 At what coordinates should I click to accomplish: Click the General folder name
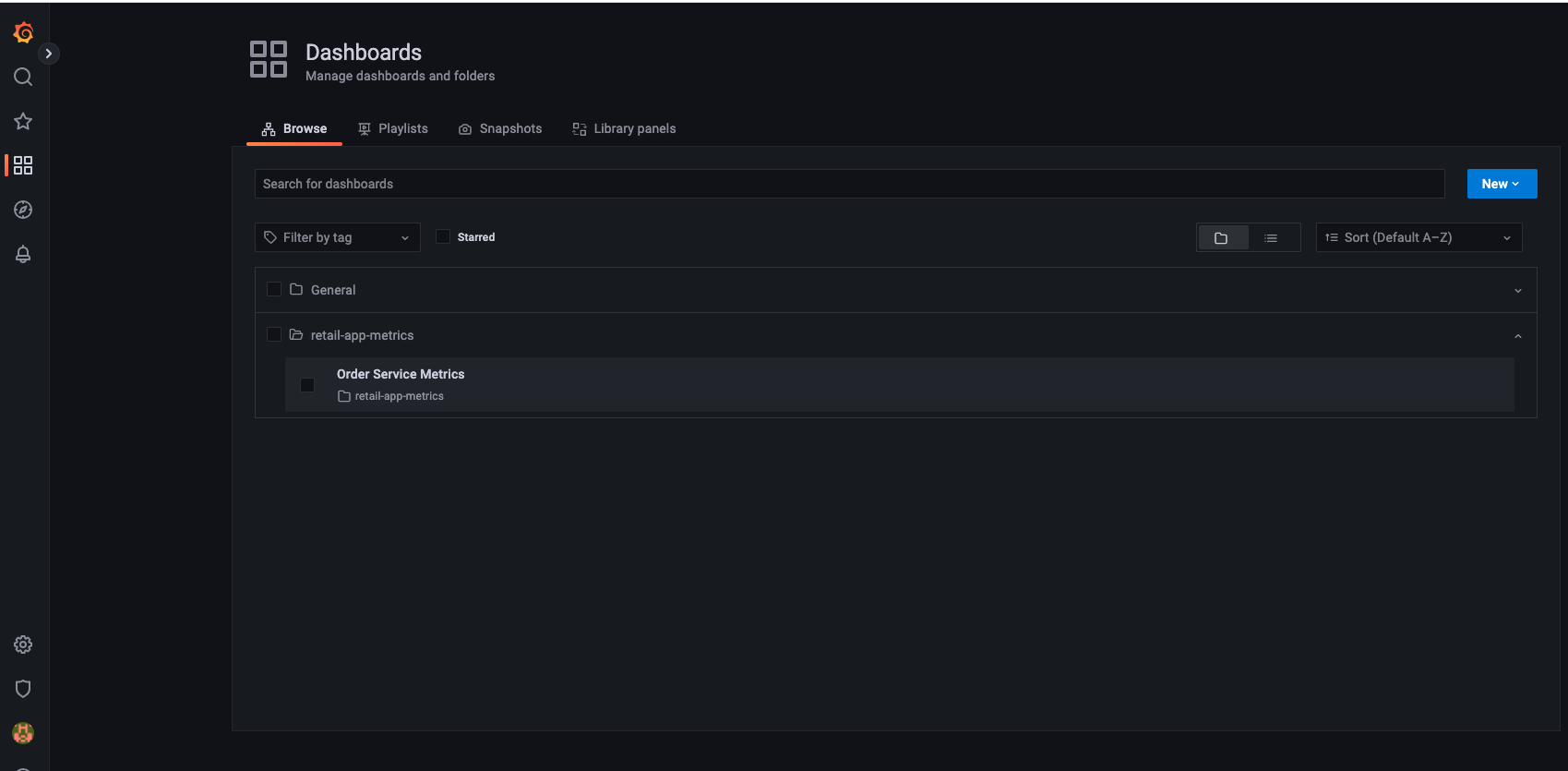click(333, 290)
